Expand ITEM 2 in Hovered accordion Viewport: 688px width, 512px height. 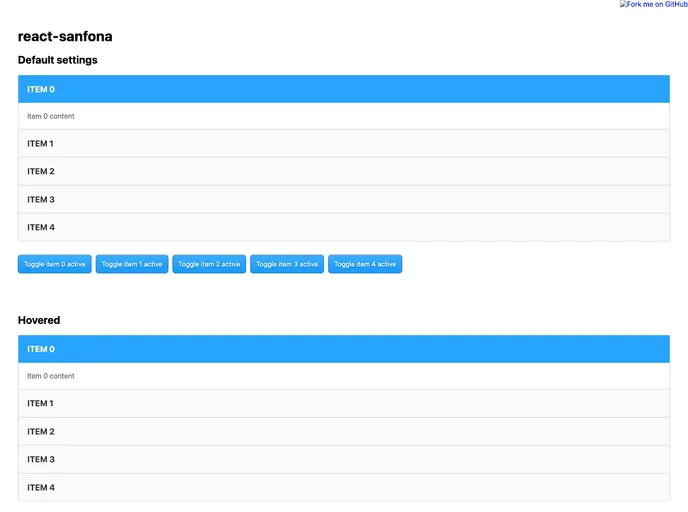[x=344, y=431]
